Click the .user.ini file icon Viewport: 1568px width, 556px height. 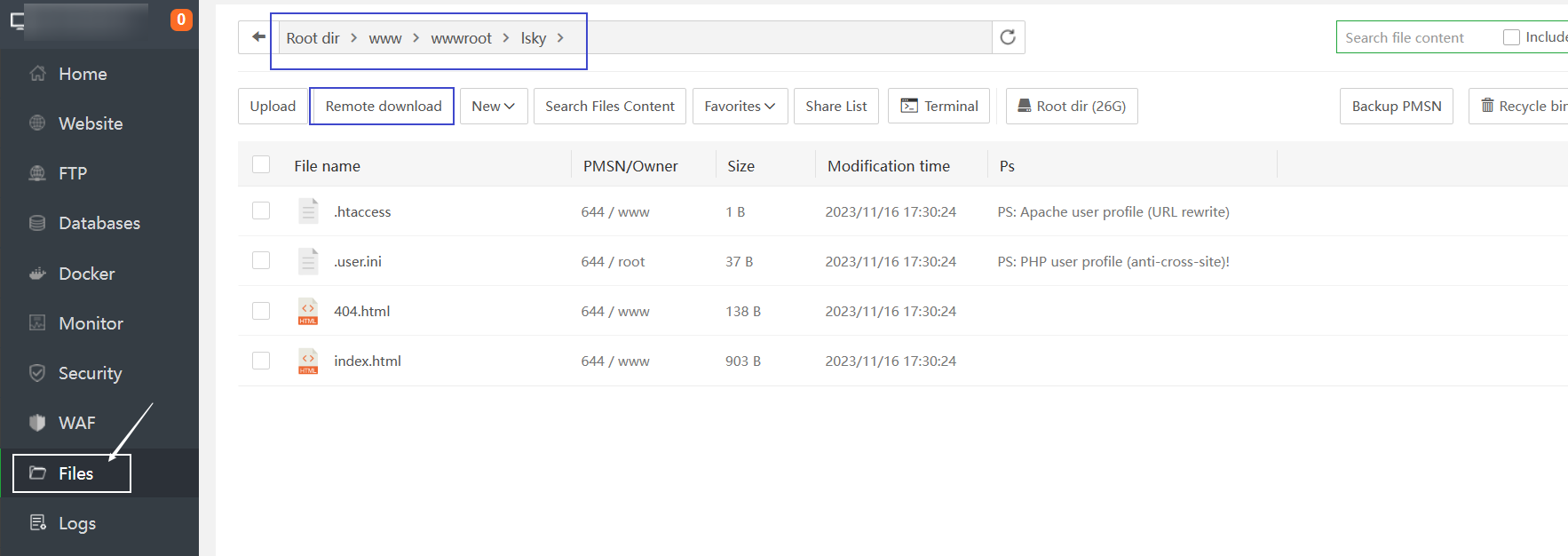point(308,261)
